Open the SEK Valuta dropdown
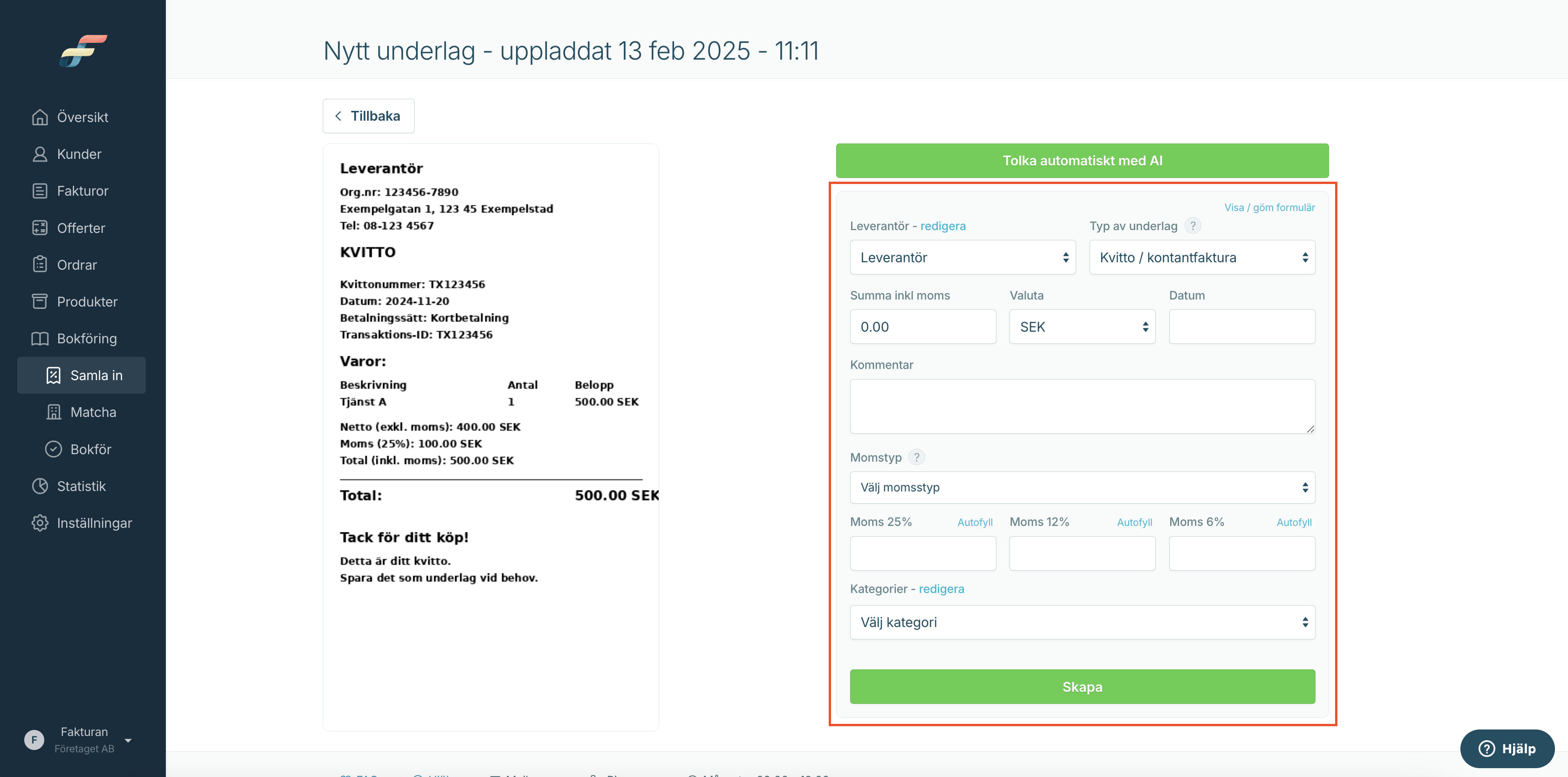 1082,327
